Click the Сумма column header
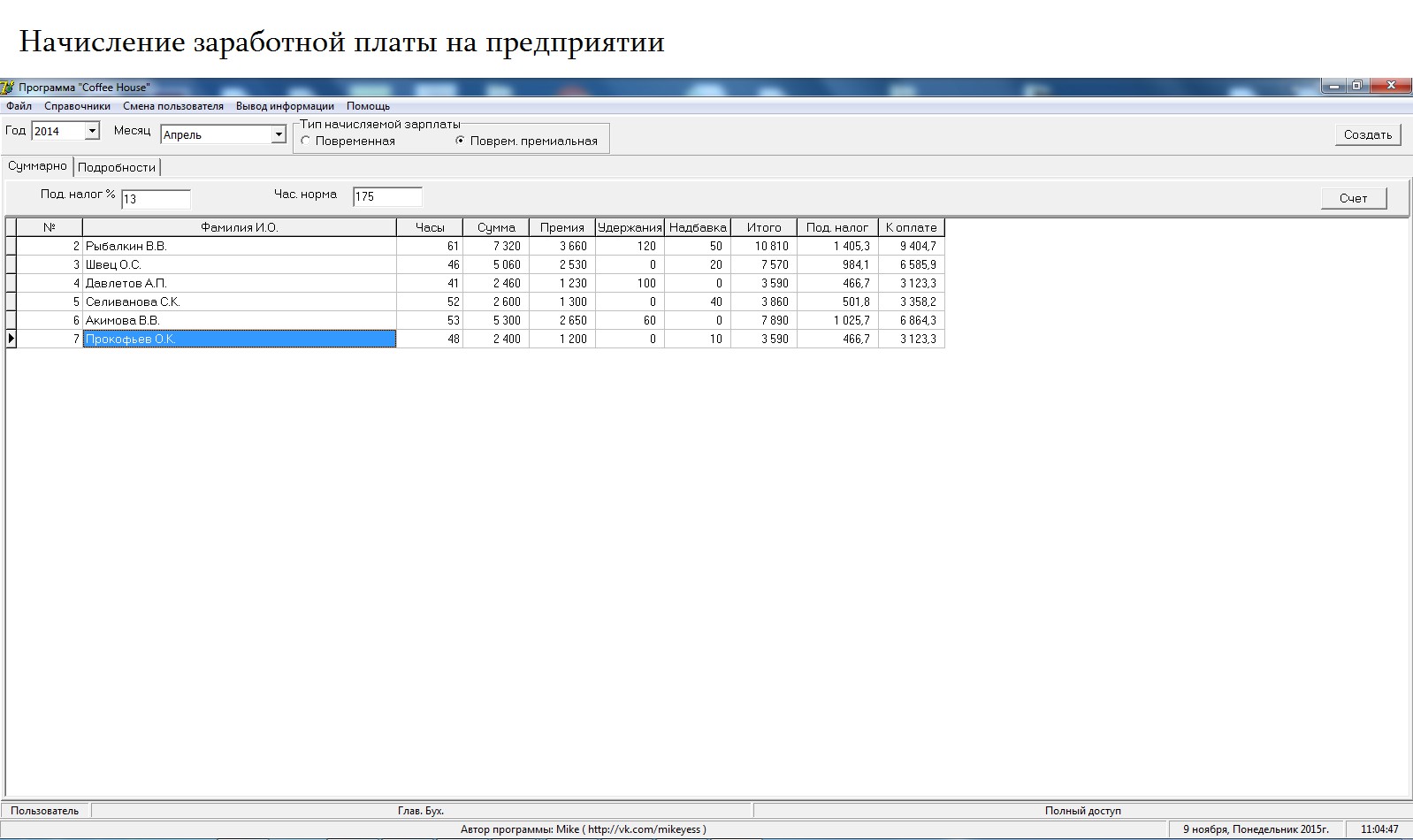 click(x=496, y=227)
